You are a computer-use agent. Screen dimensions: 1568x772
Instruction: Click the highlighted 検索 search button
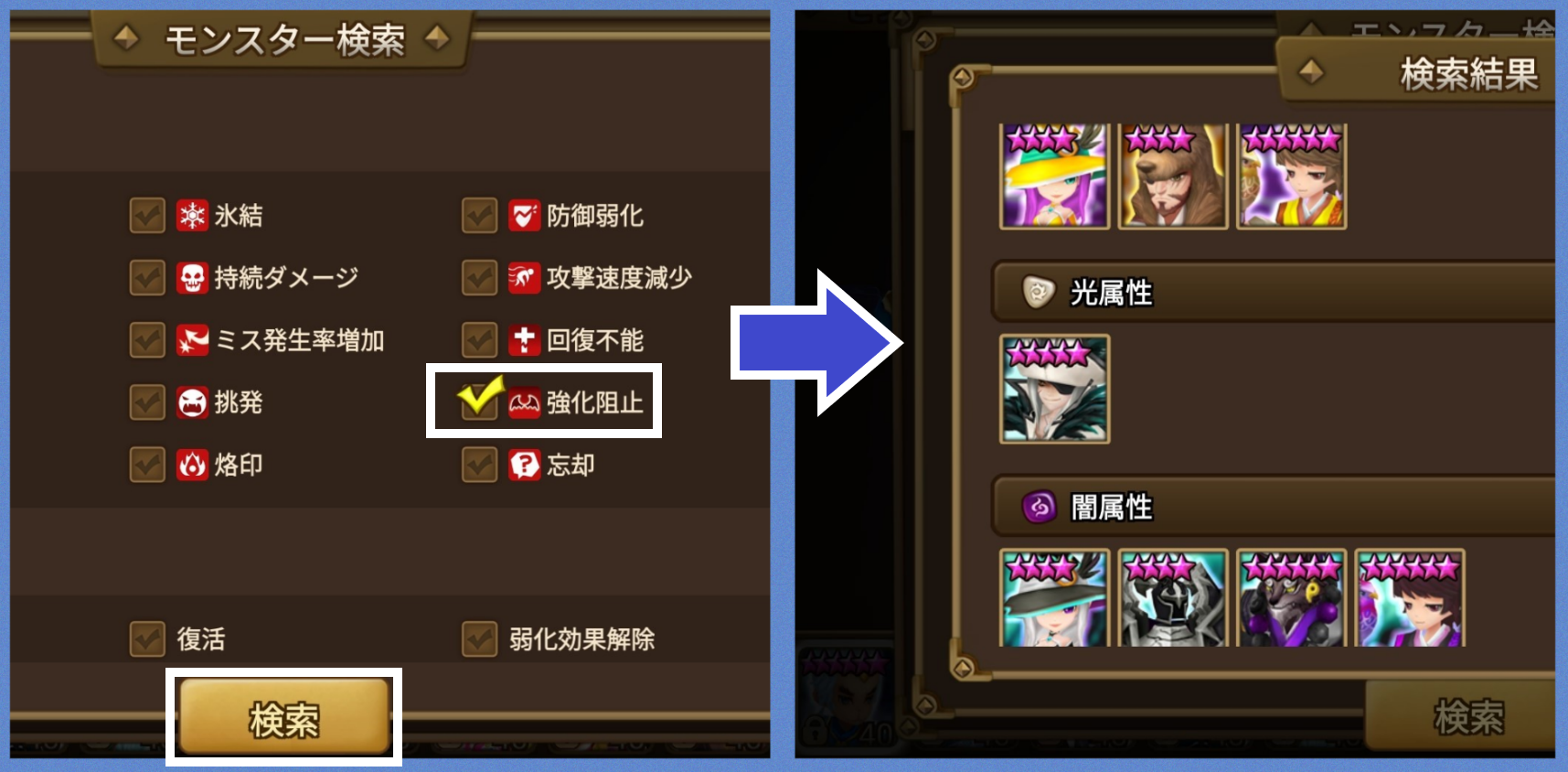[284, 718]
